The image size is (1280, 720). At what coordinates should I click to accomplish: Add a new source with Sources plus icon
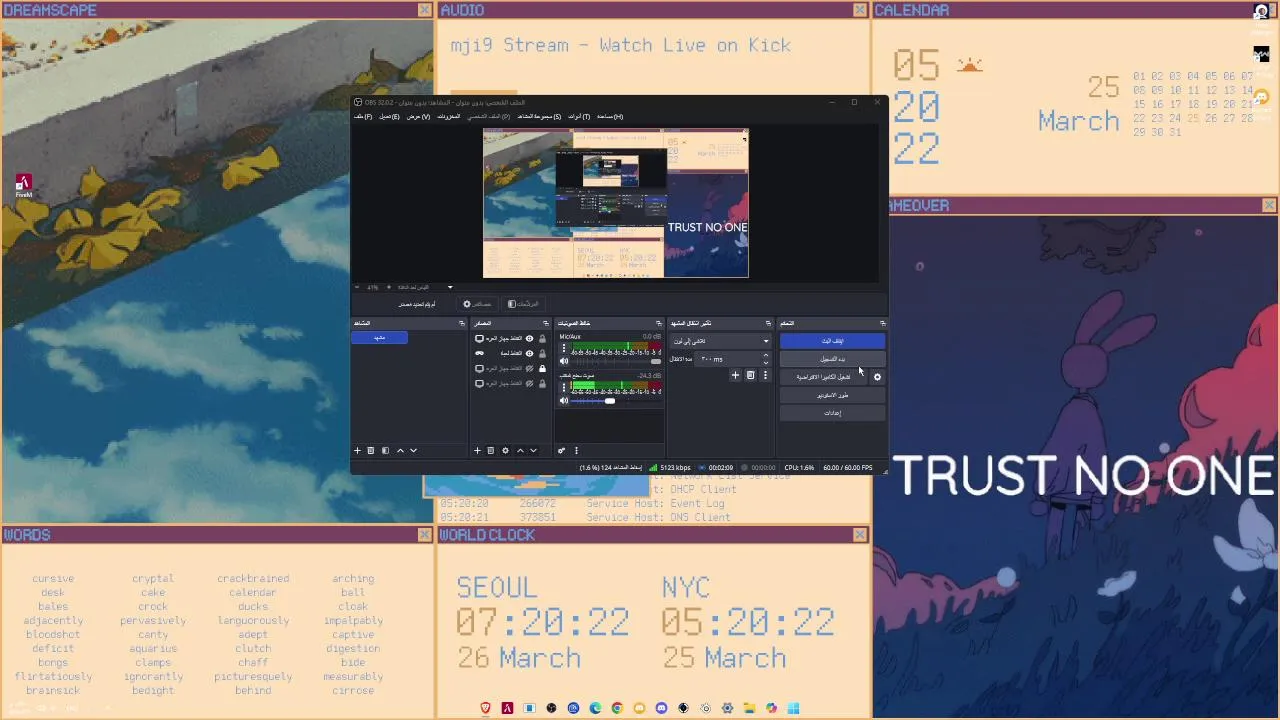pos(477,450)
